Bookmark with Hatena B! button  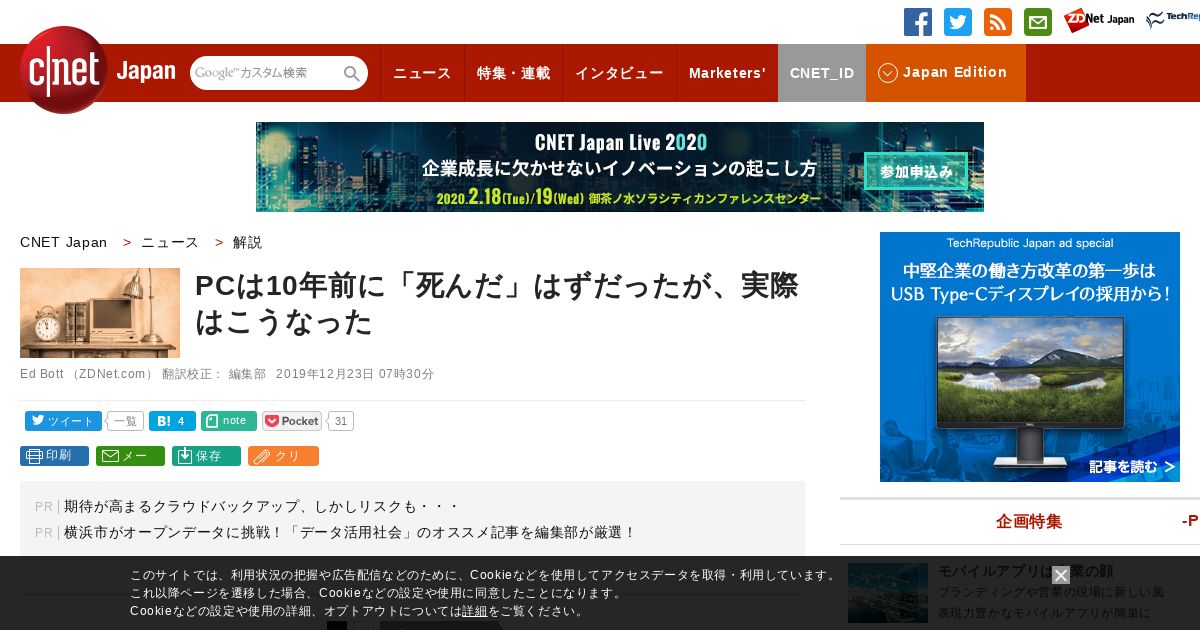pos(172,421)
